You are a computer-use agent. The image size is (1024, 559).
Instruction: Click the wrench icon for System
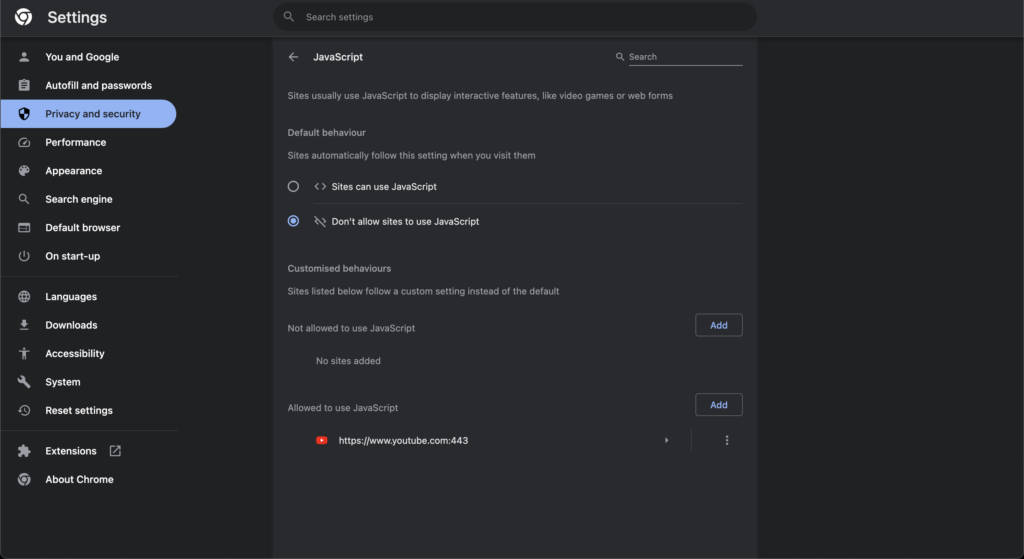[x=24, y=381]
